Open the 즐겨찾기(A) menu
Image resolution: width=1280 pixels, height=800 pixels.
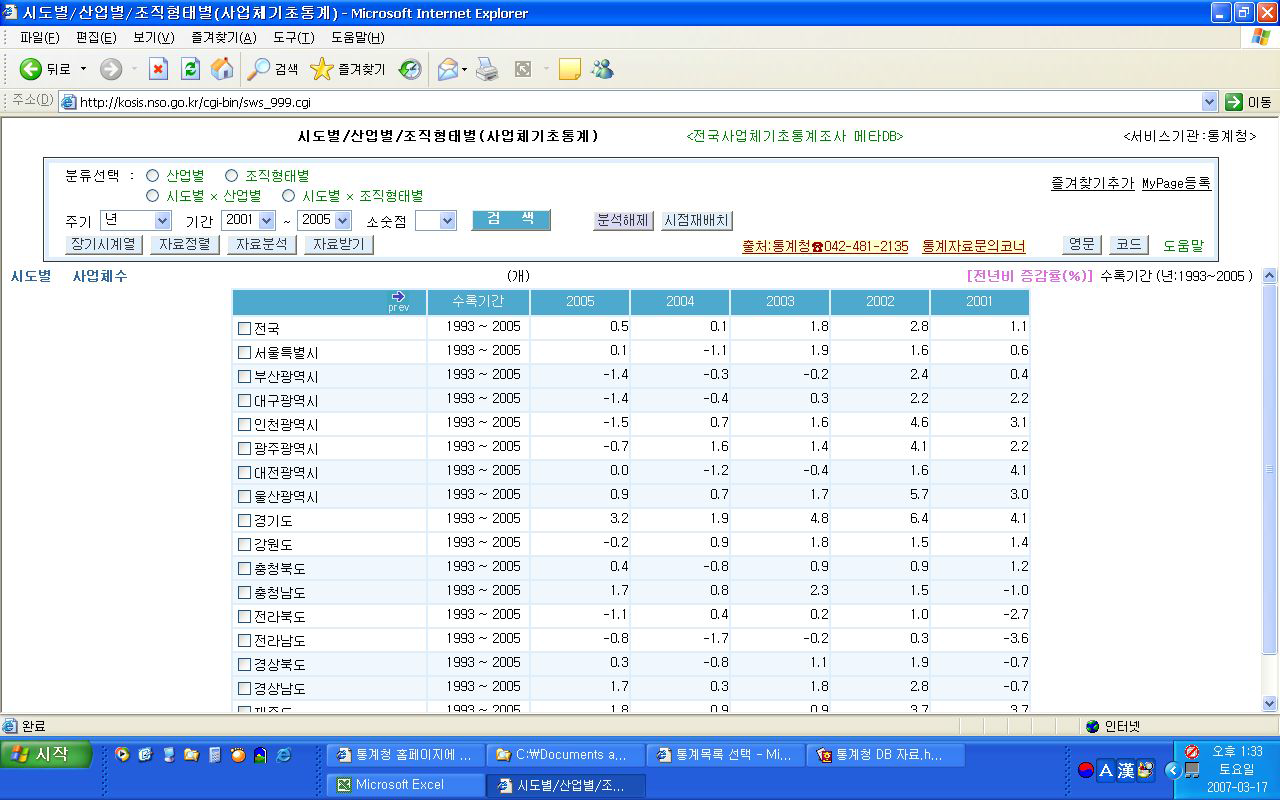click(223, 37)
